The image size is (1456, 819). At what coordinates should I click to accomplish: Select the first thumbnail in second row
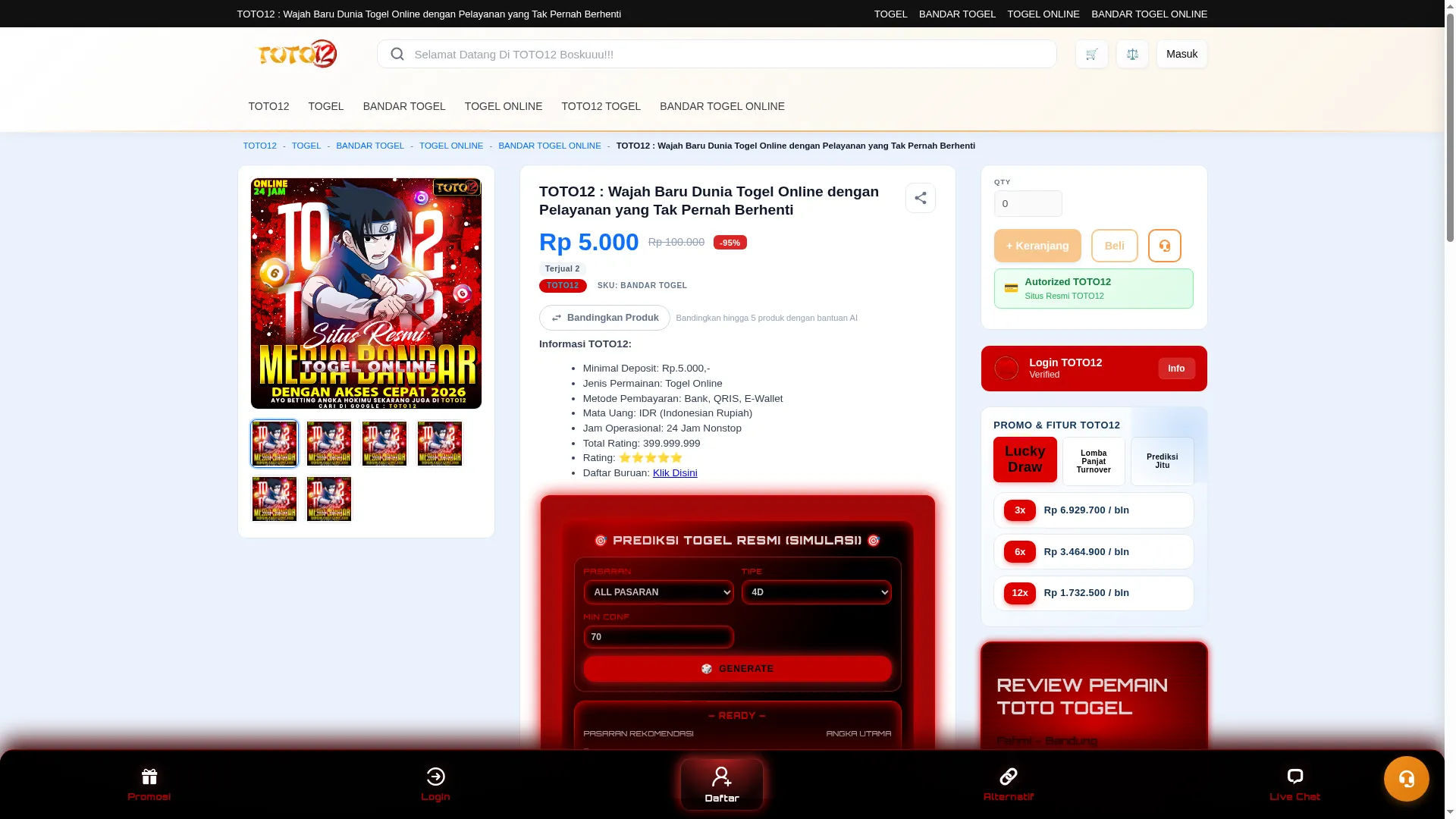[x=275, y=499]
